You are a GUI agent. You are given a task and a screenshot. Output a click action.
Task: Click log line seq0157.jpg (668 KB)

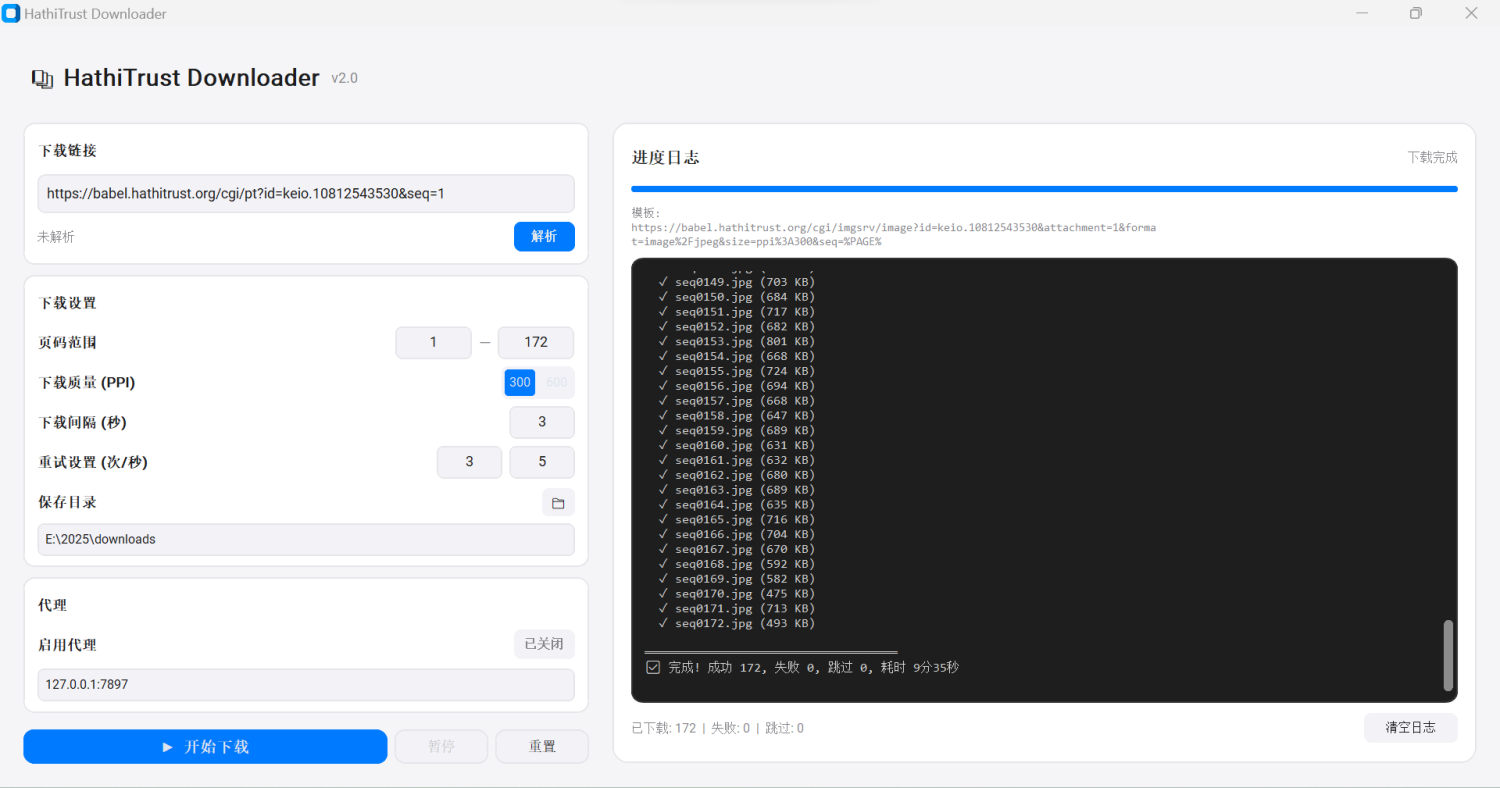tap(737, 401)
